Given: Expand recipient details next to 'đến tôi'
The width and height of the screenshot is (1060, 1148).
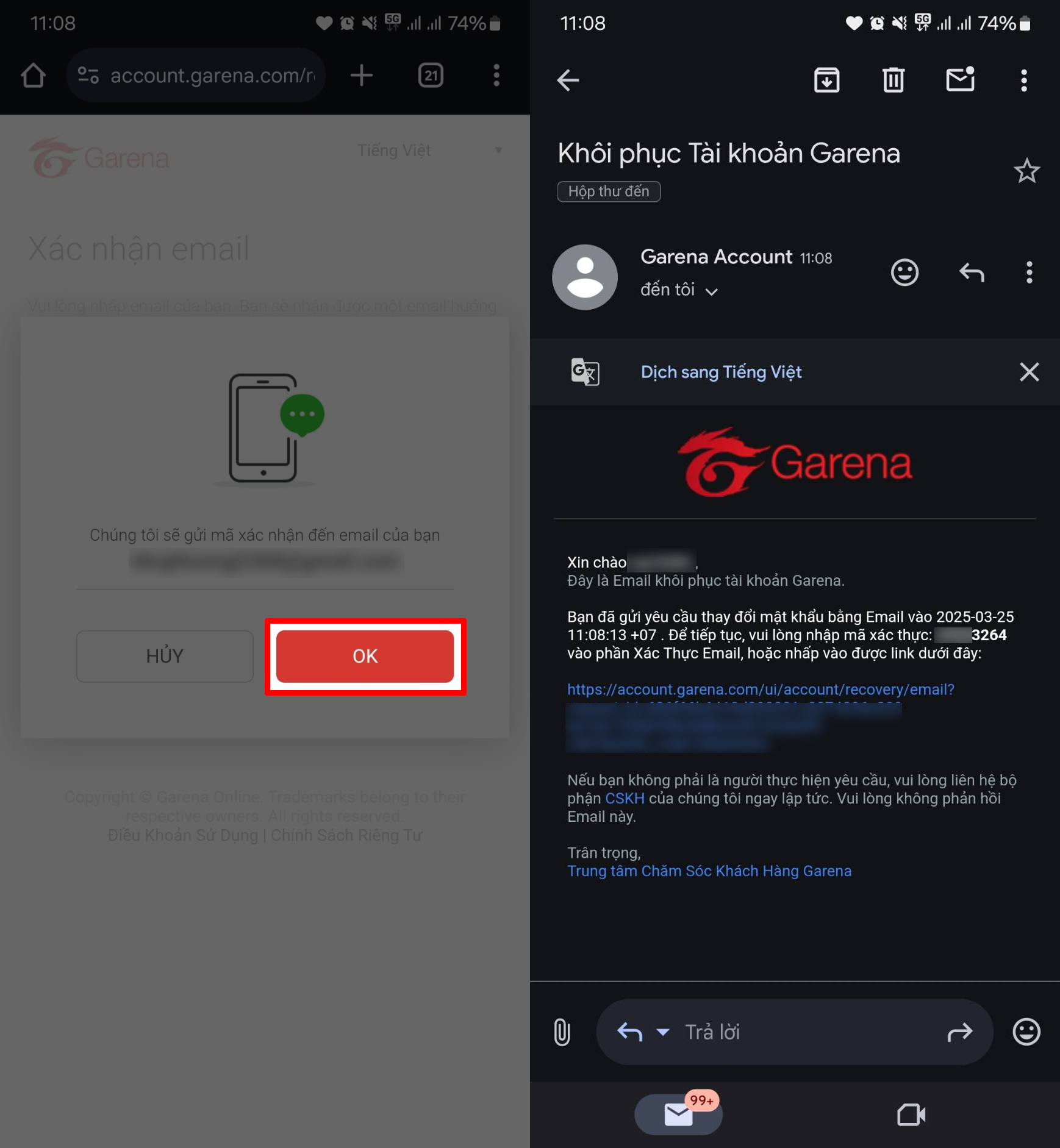Looking at the screenshot, I should click(x=711, y=291).
